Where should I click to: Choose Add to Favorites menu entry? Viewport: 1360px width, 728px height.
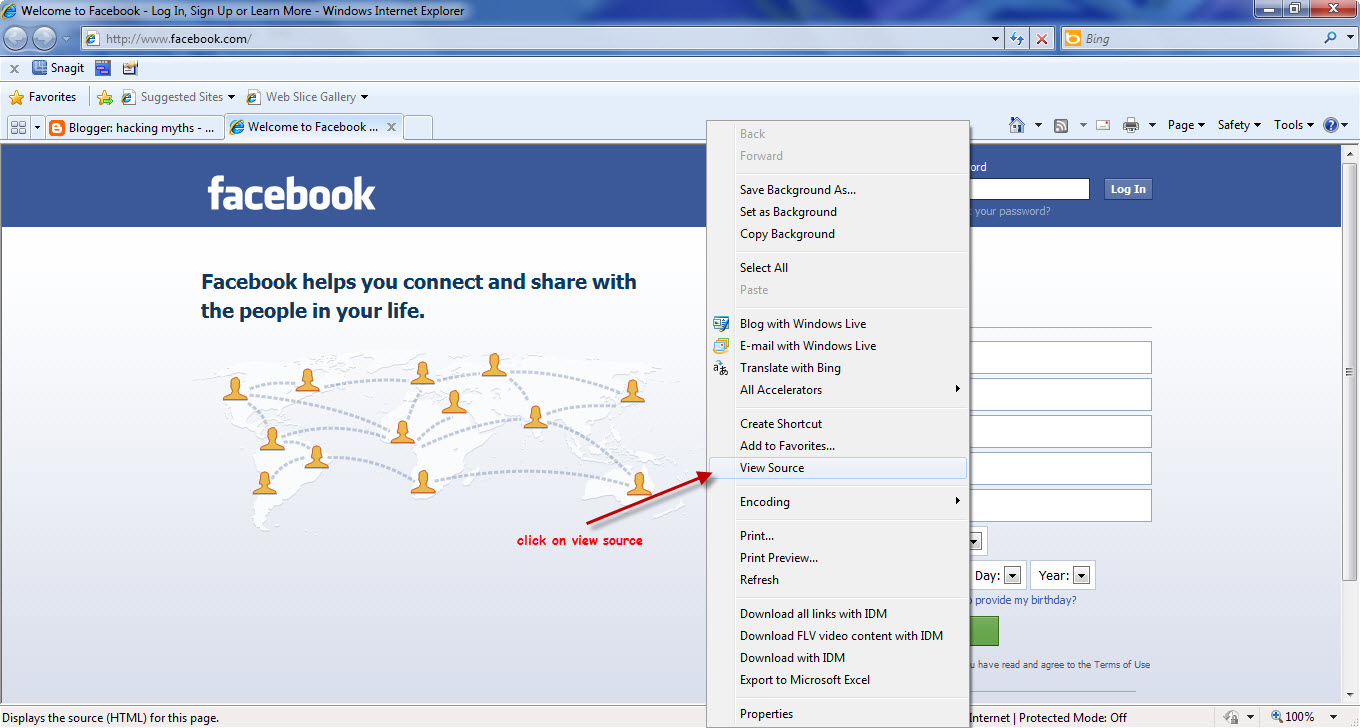tap(838, 446)
